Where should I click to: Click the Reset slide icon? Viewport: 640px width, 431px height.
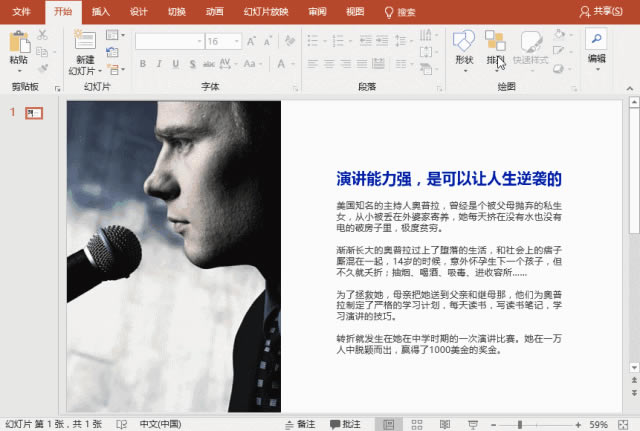pyautogui.click(x=112, y=52)
